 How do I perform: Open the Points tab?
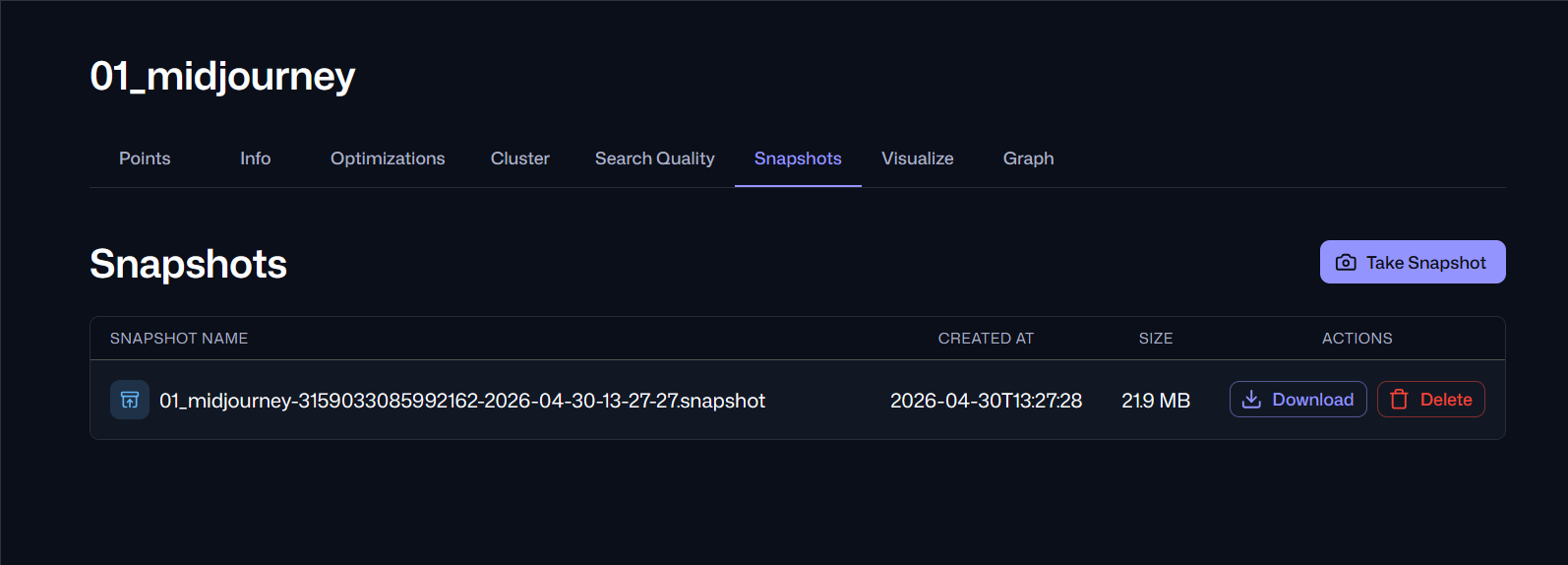(x=145, y=158)
